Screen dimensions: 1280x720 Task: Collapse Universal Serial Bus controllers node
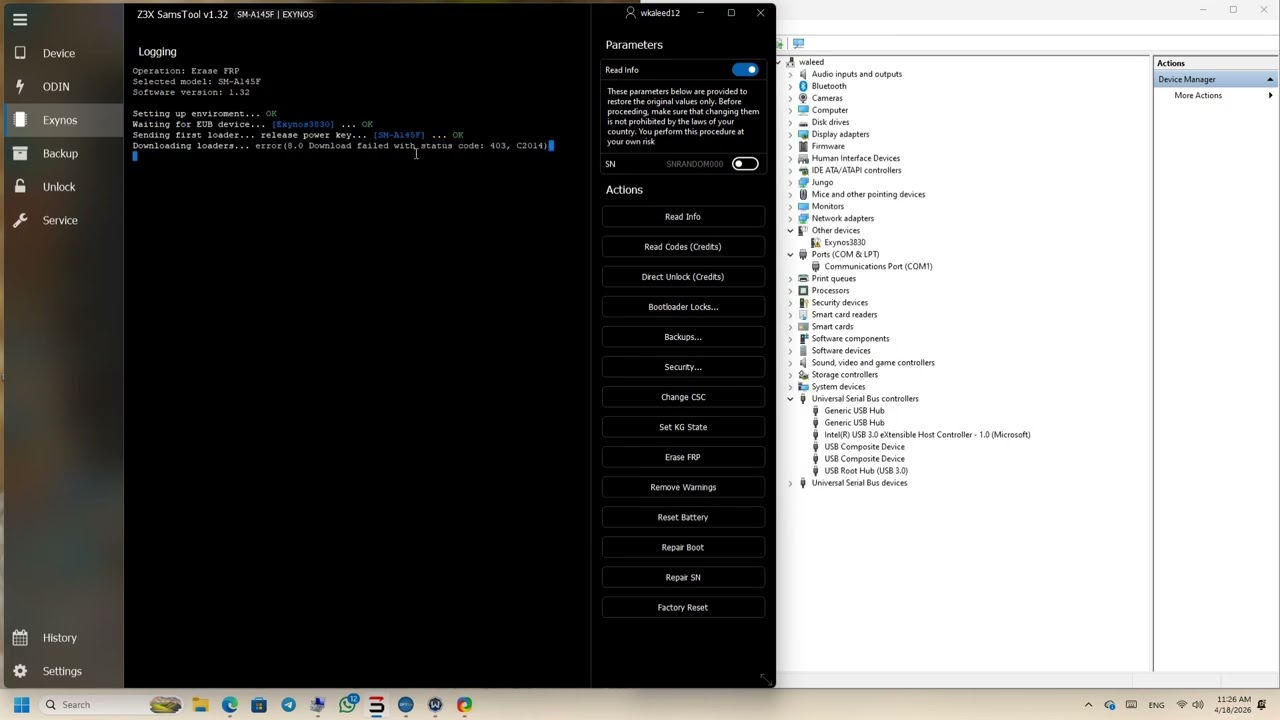(x=790, y=399)
